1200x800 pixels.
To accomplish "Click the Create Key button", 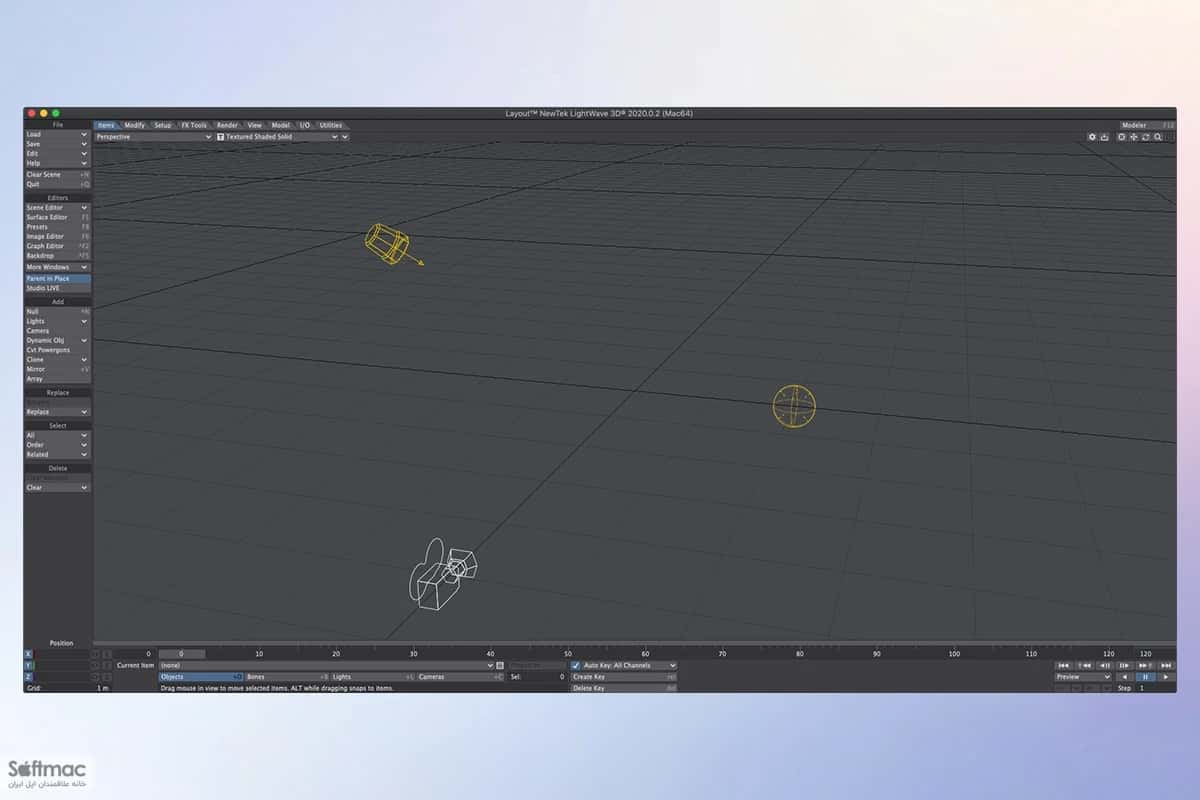I will [624, 677].
